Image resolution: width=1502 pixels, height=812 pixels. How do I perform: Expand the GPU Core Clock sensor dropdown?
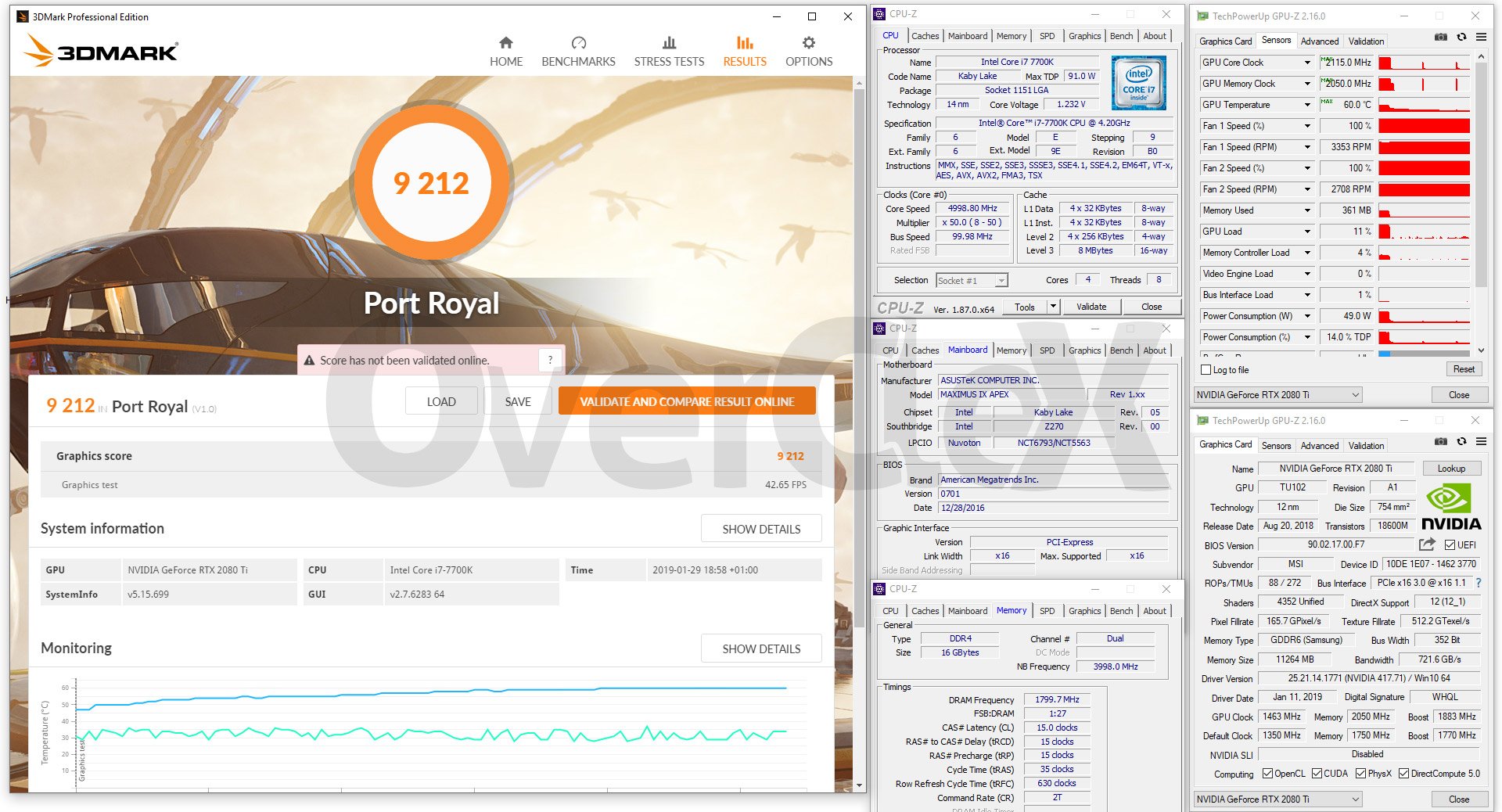click(1306, 63)
